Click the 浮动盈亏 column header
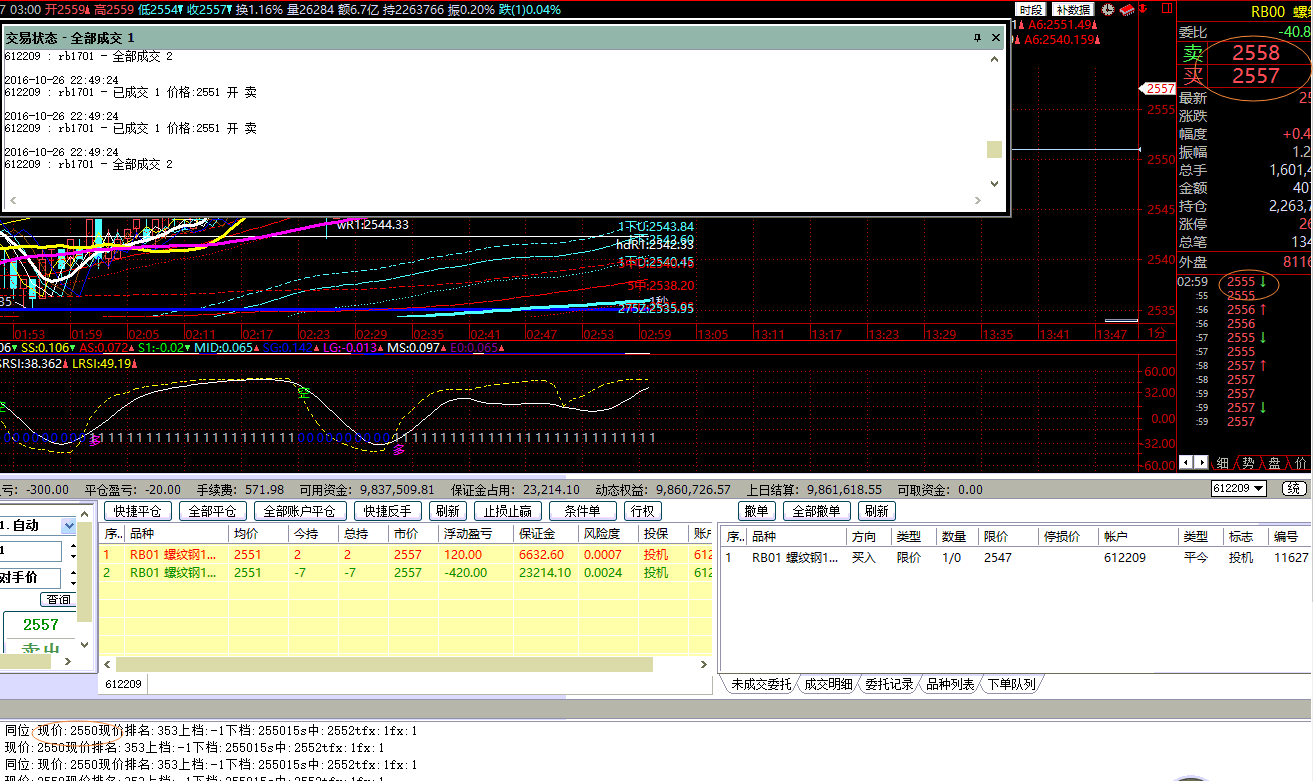The height and width of the screenshot is (781, 1313). pyautogui.click(x=477, y=536)
